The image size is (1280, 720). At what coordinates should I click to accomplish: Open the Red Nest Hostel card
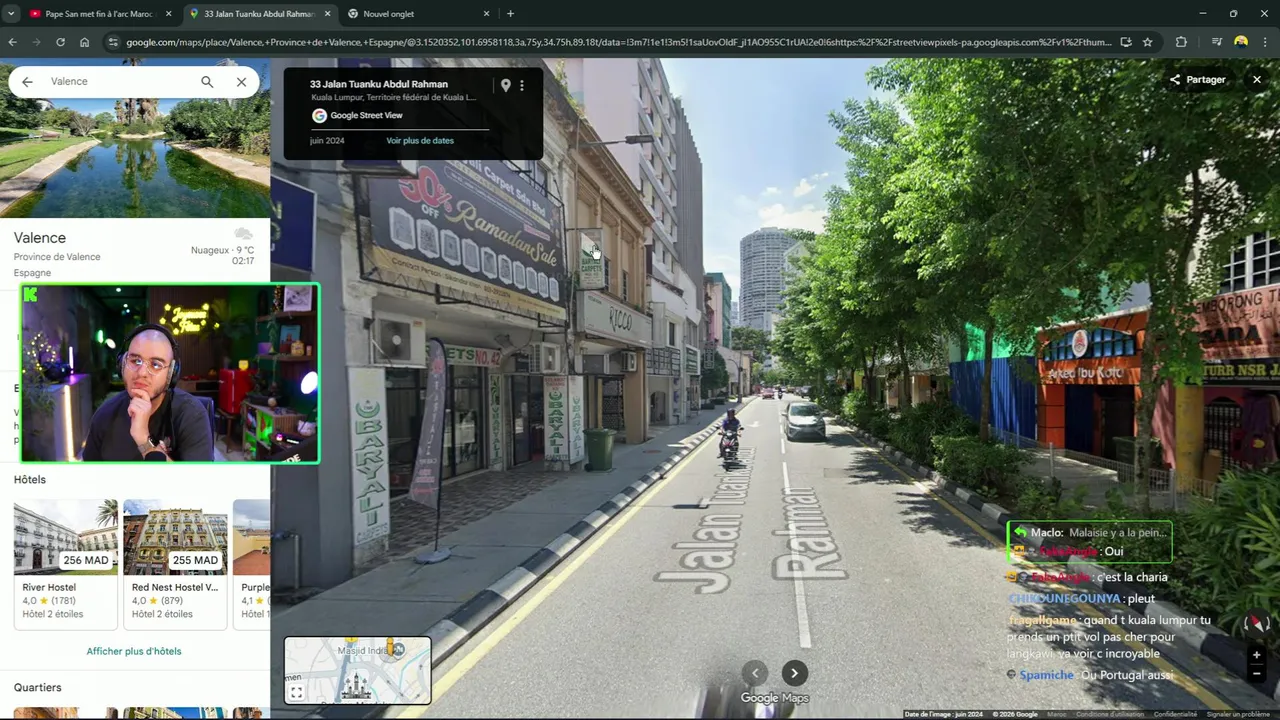175,564
